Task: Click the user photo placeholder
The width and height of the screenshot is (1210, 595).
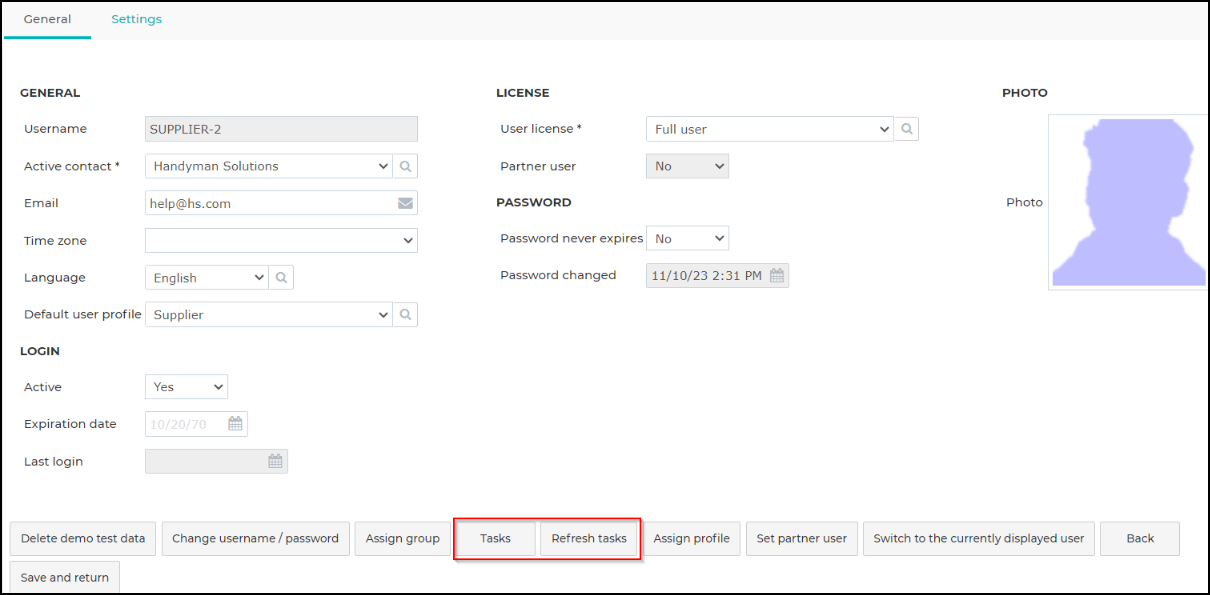Action: [x=1128, y=202]
